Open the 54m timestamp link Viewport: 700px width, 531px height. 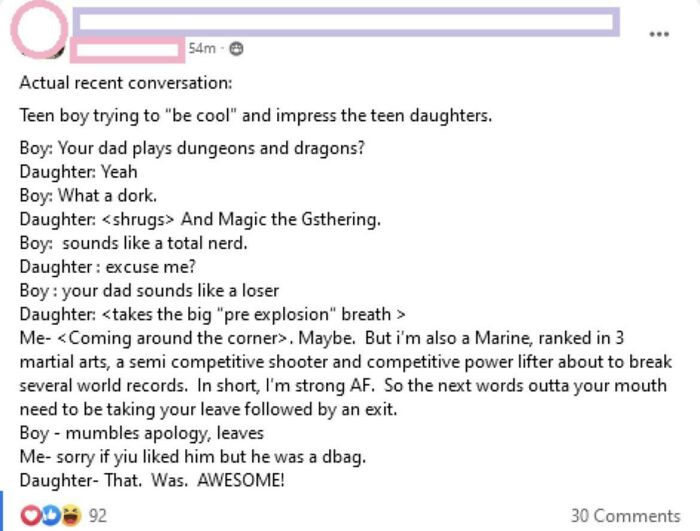(203, 48)
